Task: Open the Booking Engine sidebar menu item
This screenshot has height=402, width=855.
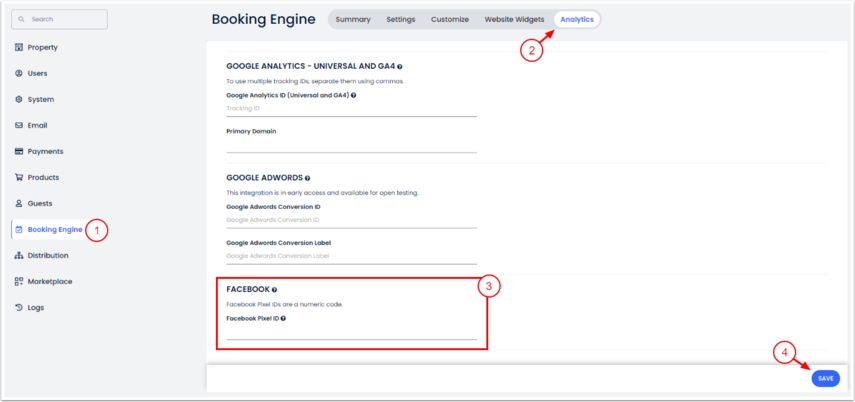Action: 55,229
